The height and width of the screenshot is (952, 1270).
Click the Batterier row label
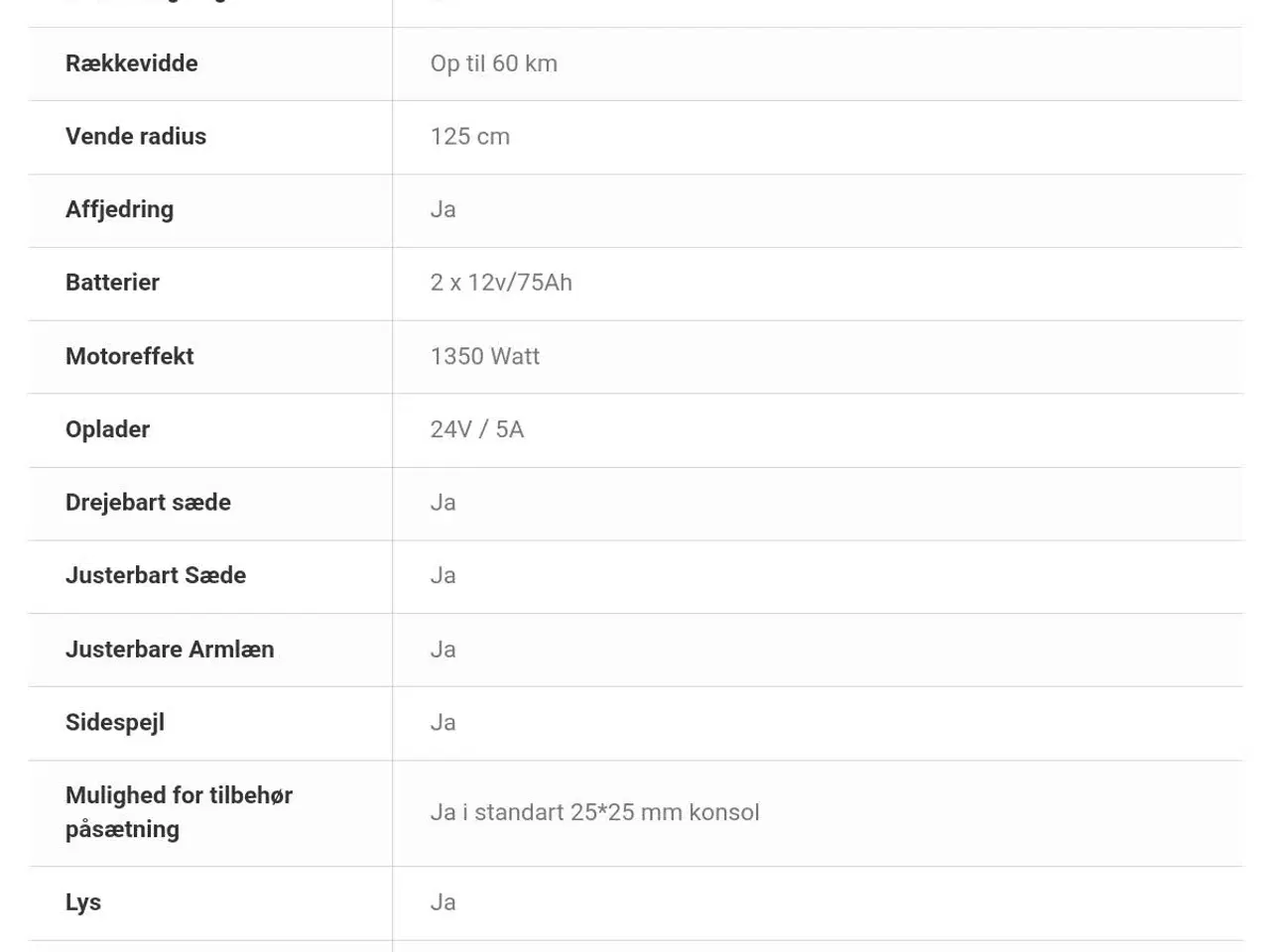pos(112,283)
